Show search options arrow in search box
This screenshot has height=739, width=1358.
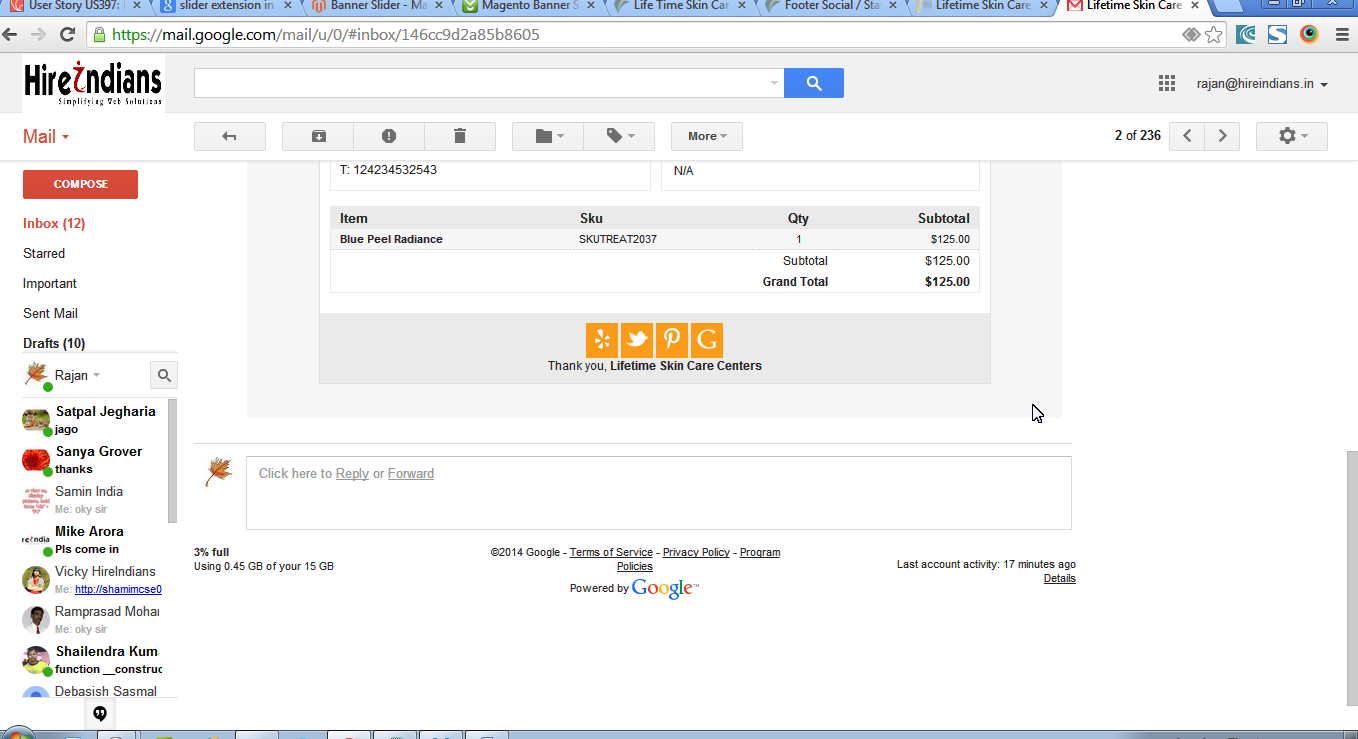[774, 83]
